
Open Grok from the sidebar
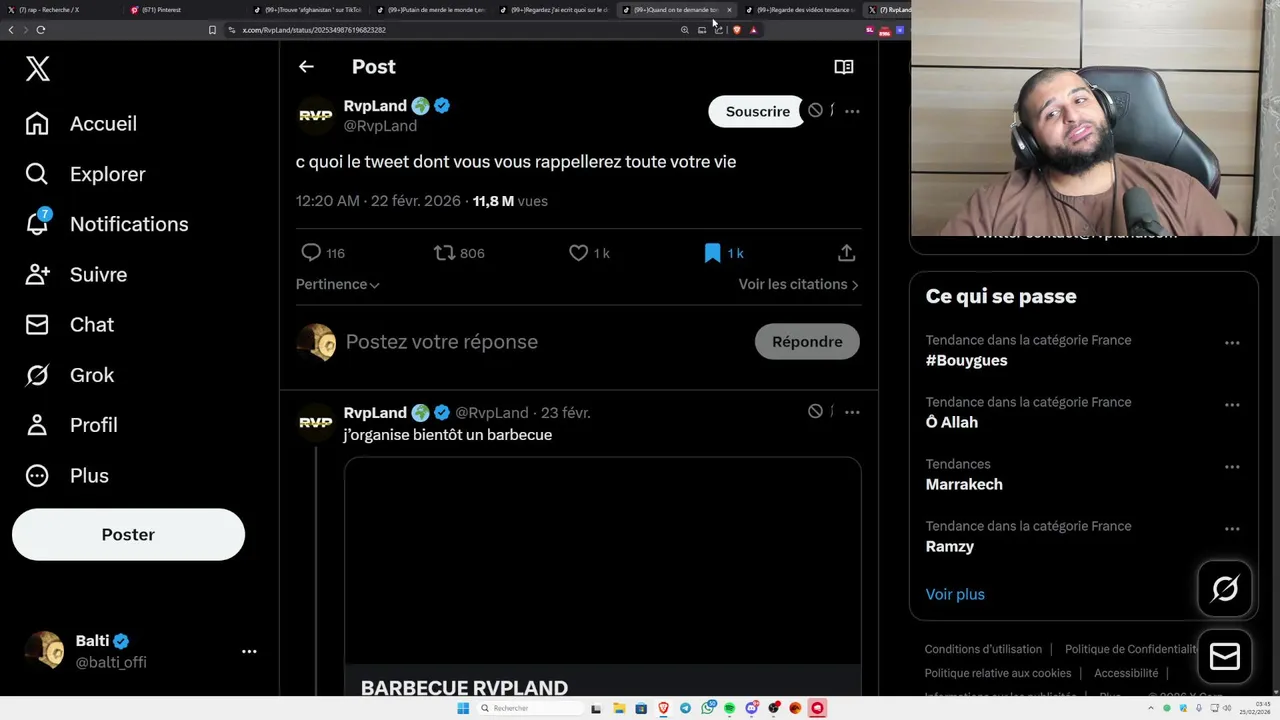click(69, 375)
